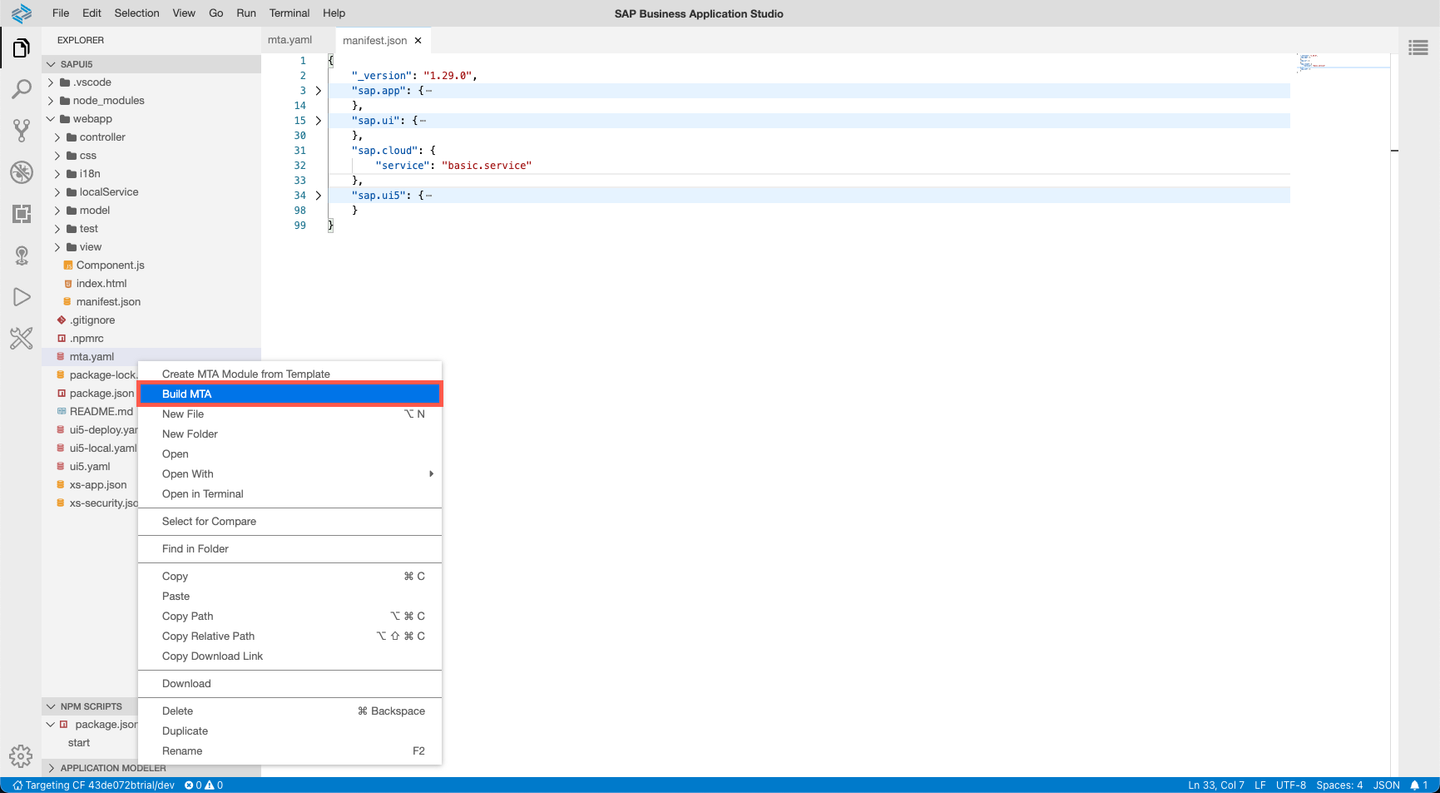The width and height of the screenshot is (1440, 793).
Task: Click the Component.js file icon in Explorer
Action: click(x=68, y=265)
